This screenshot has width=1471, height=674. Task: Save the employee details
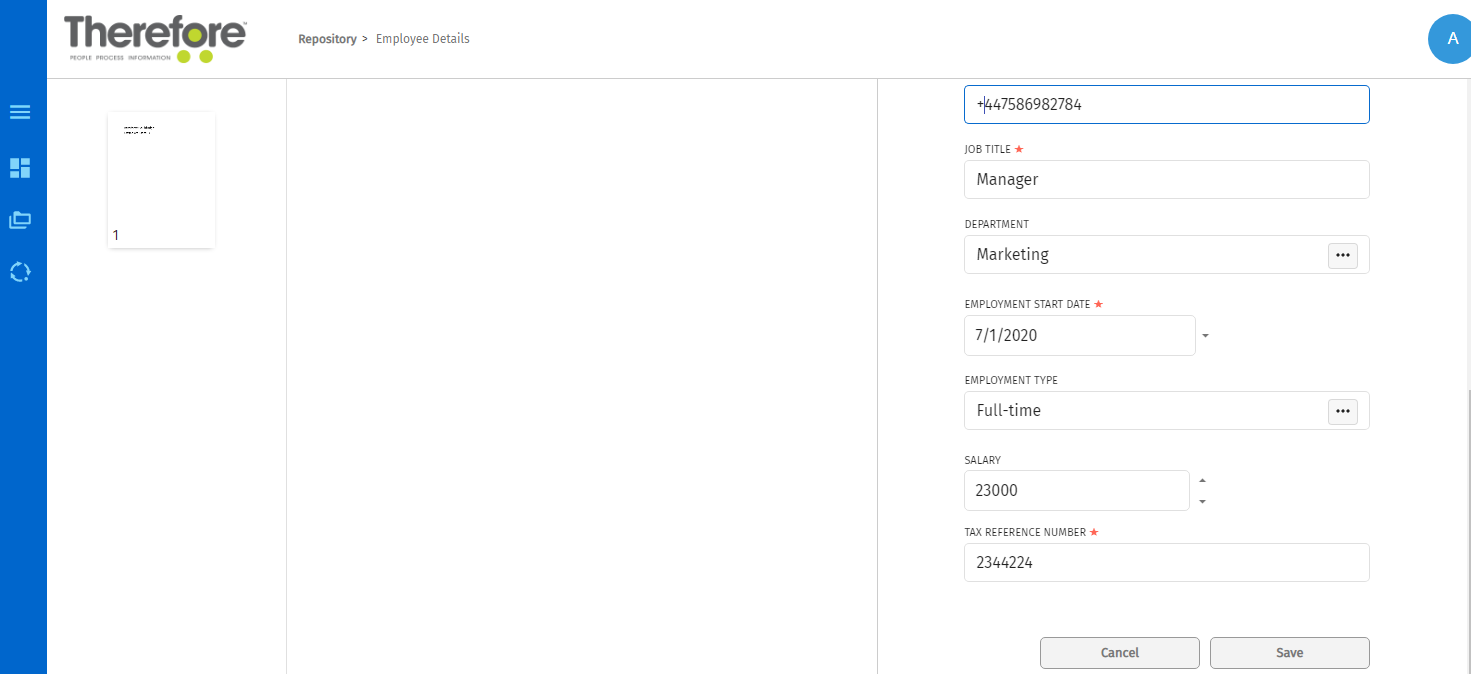[x=1289, y=652]
